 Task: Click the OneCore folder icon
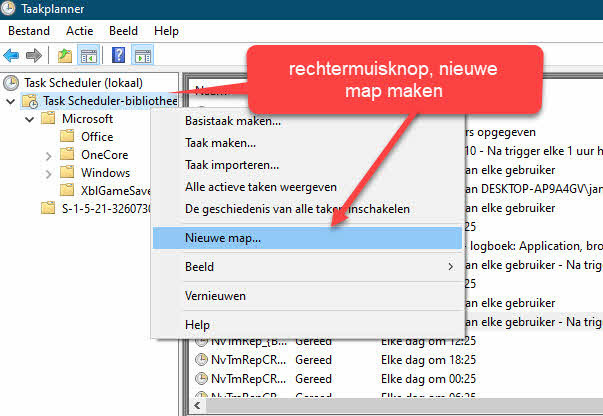[67, 154]
